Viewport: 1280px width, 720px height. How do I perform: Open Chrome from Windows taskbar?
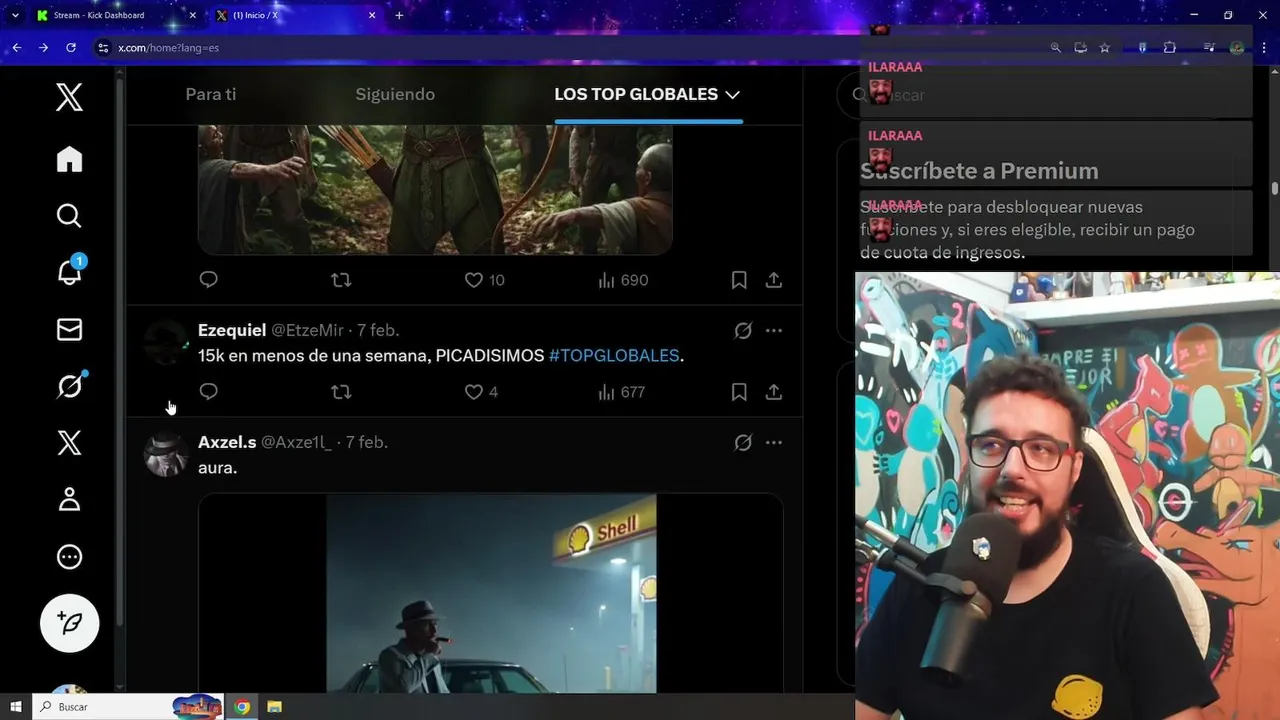coord(242,707)
